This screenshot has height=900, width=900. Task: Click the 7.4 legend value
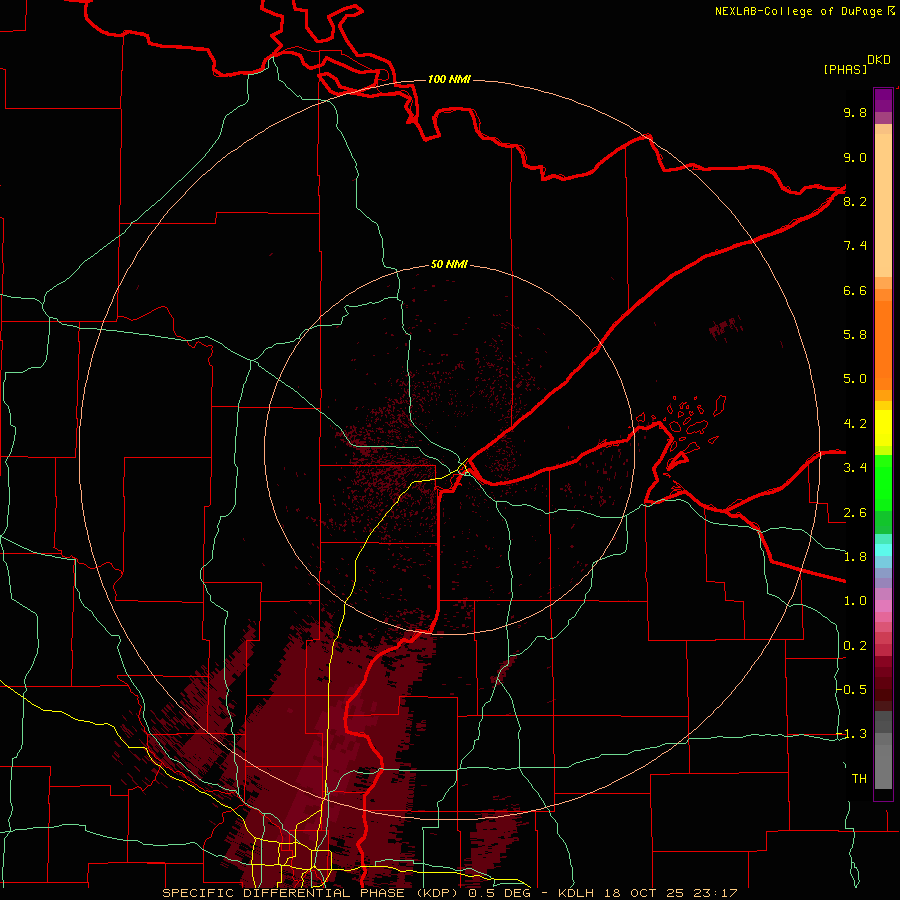(x=855, y=246)
